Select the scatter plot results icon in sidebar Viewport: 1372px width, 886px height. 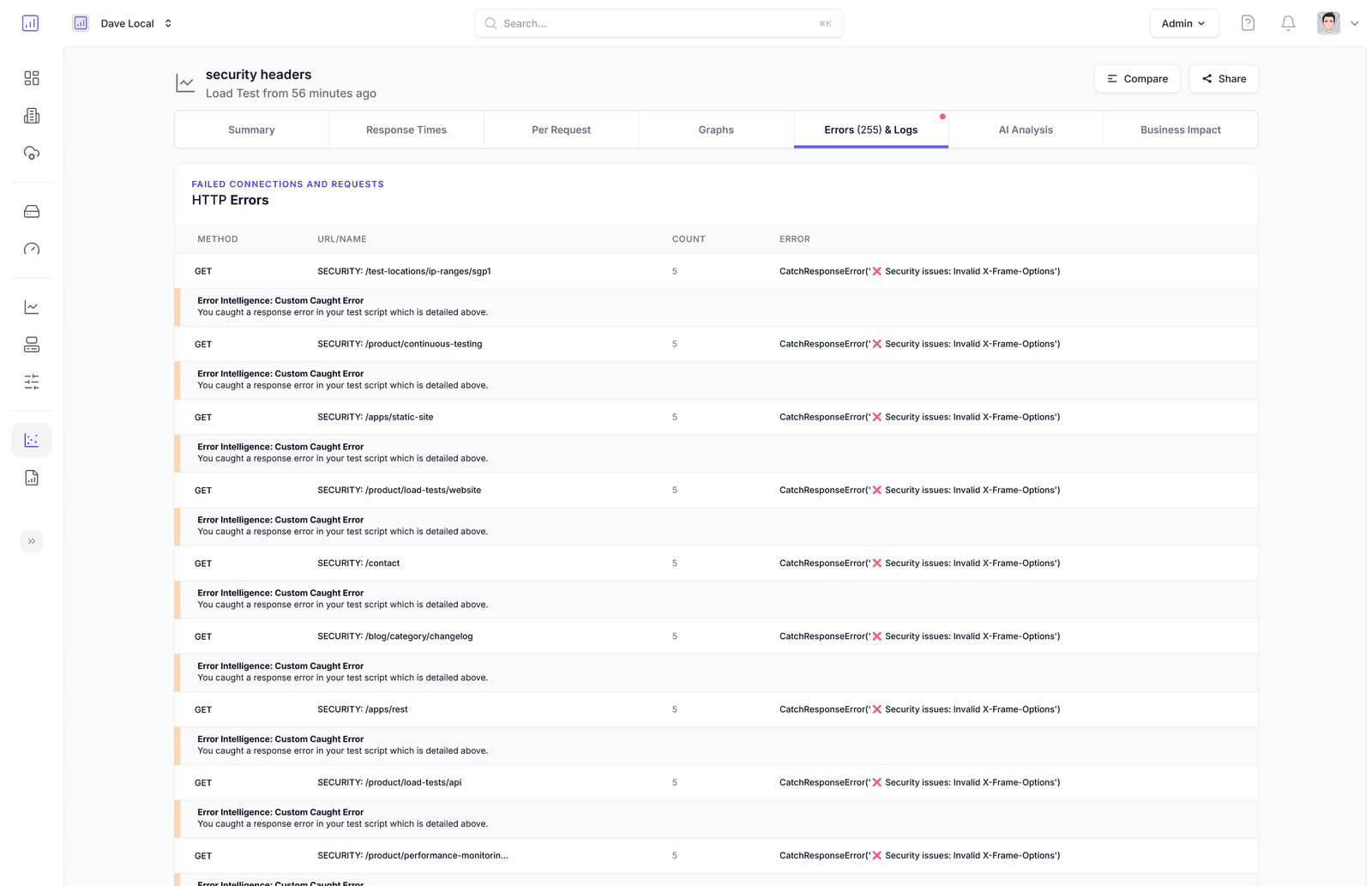coord(31,439)
